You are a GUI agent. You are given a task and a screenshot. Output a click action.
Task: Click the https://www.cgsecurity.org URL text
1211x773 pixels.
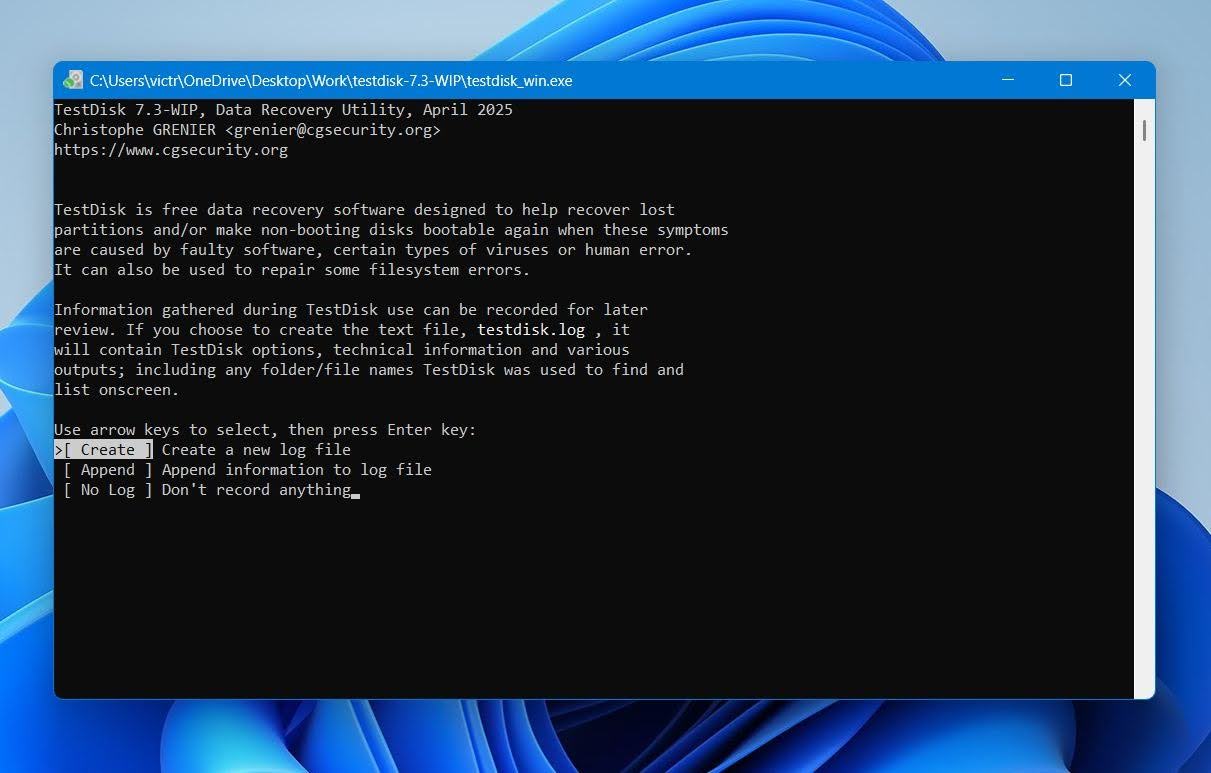pos(171,150)
